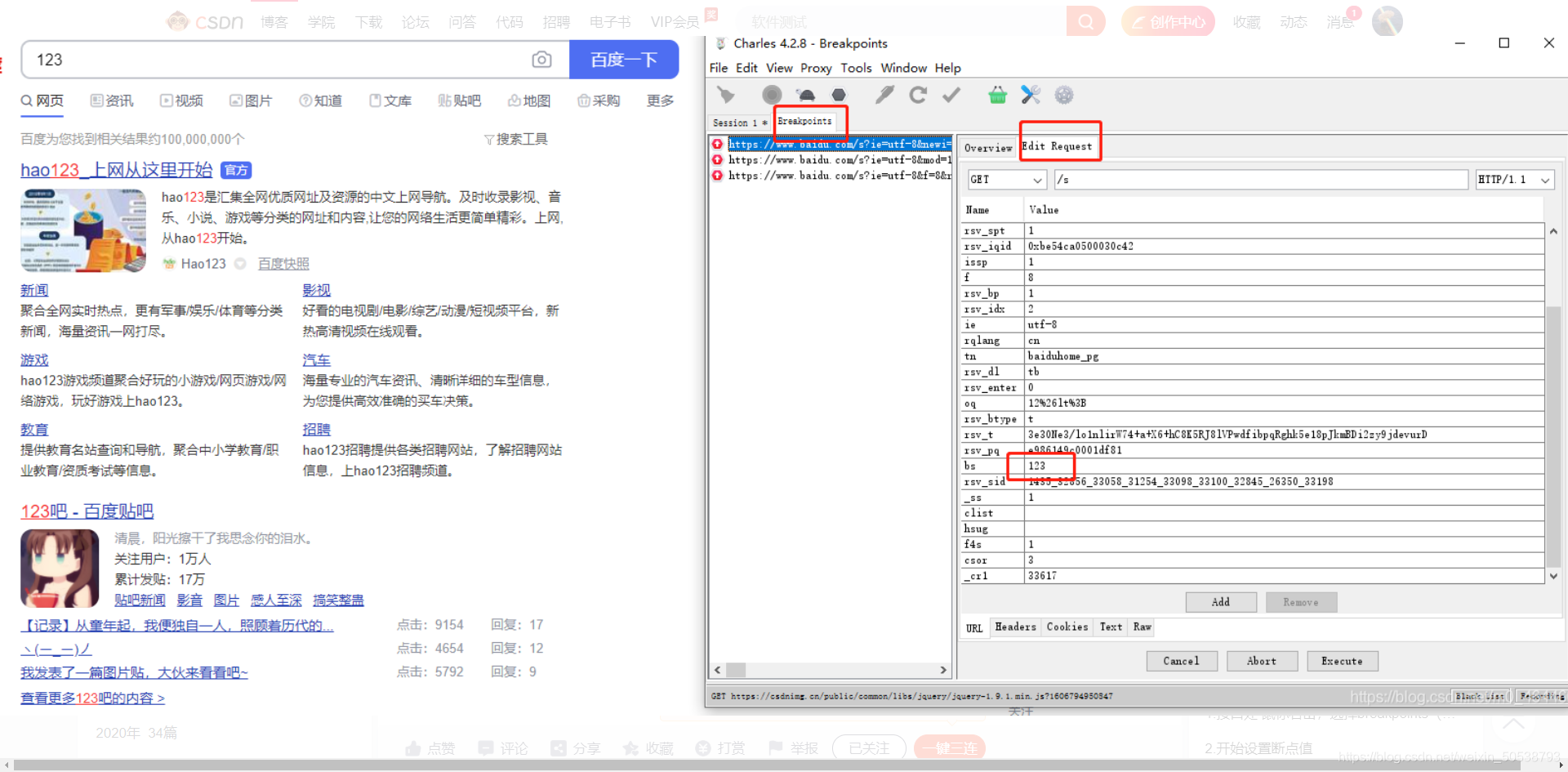Select Baidu 视频 tab

(181, 100)
